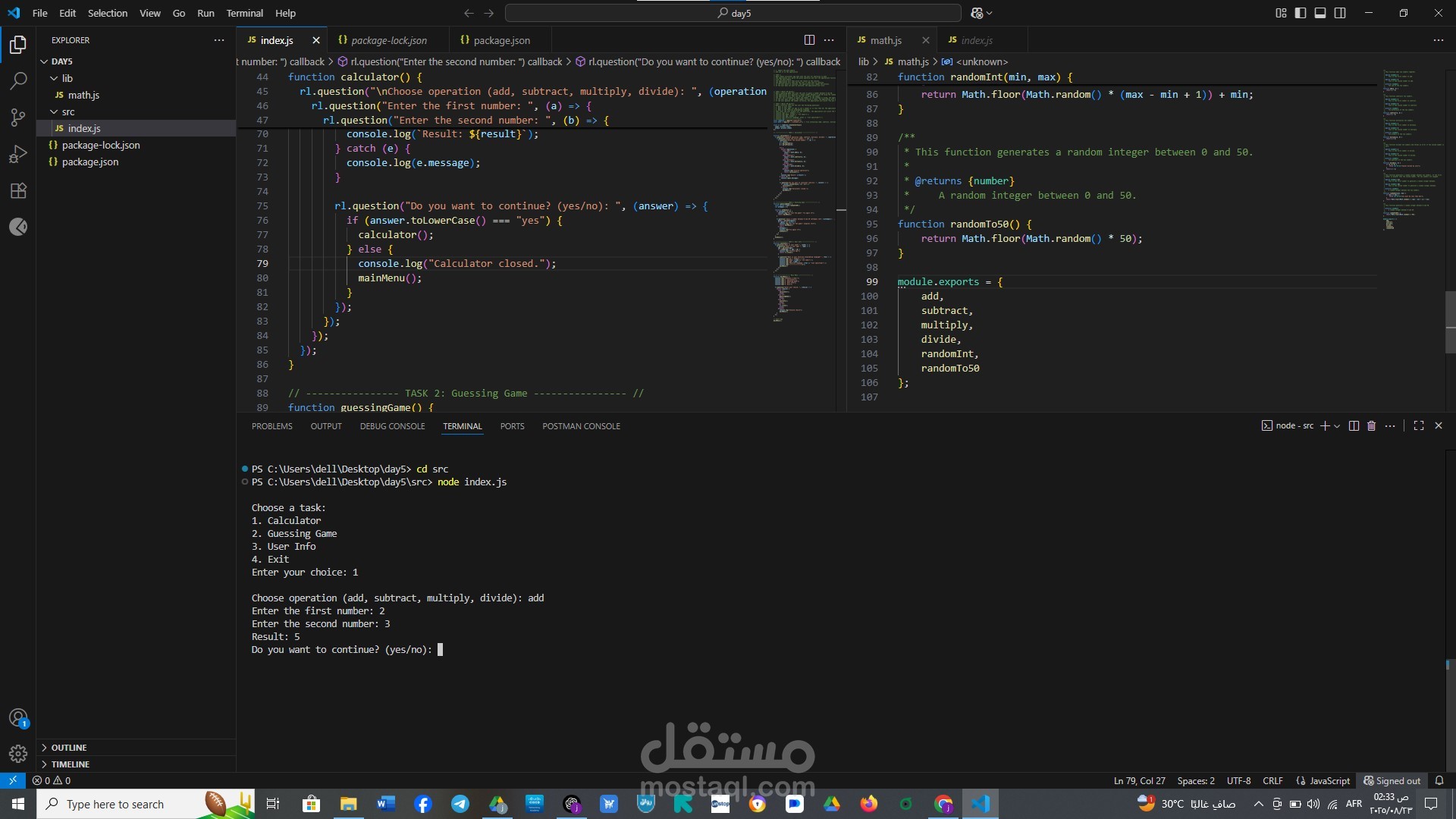Maximize the terminal panel size
Viewport: 1456px width, 819px height.
coord(1419,426)
